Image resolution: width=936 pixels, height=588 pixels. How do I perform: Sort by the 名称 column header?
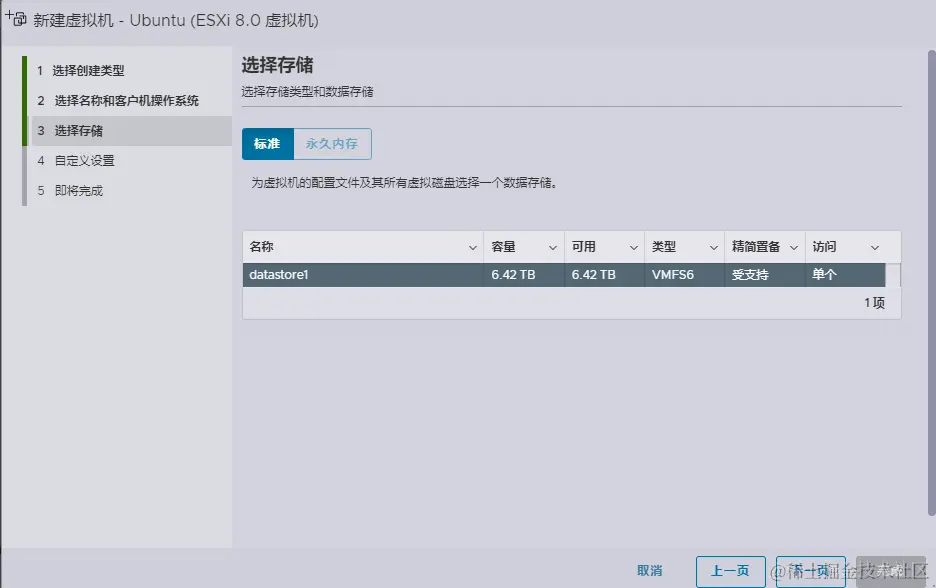click(x=260, y=246)
